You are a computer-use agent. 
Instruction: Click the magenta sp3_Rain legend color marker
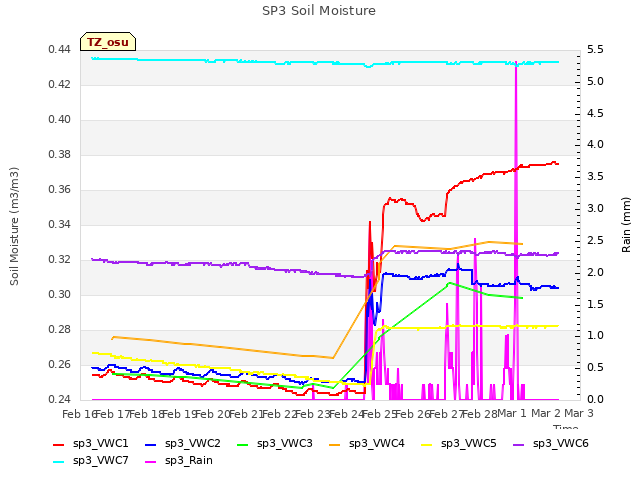151,462
